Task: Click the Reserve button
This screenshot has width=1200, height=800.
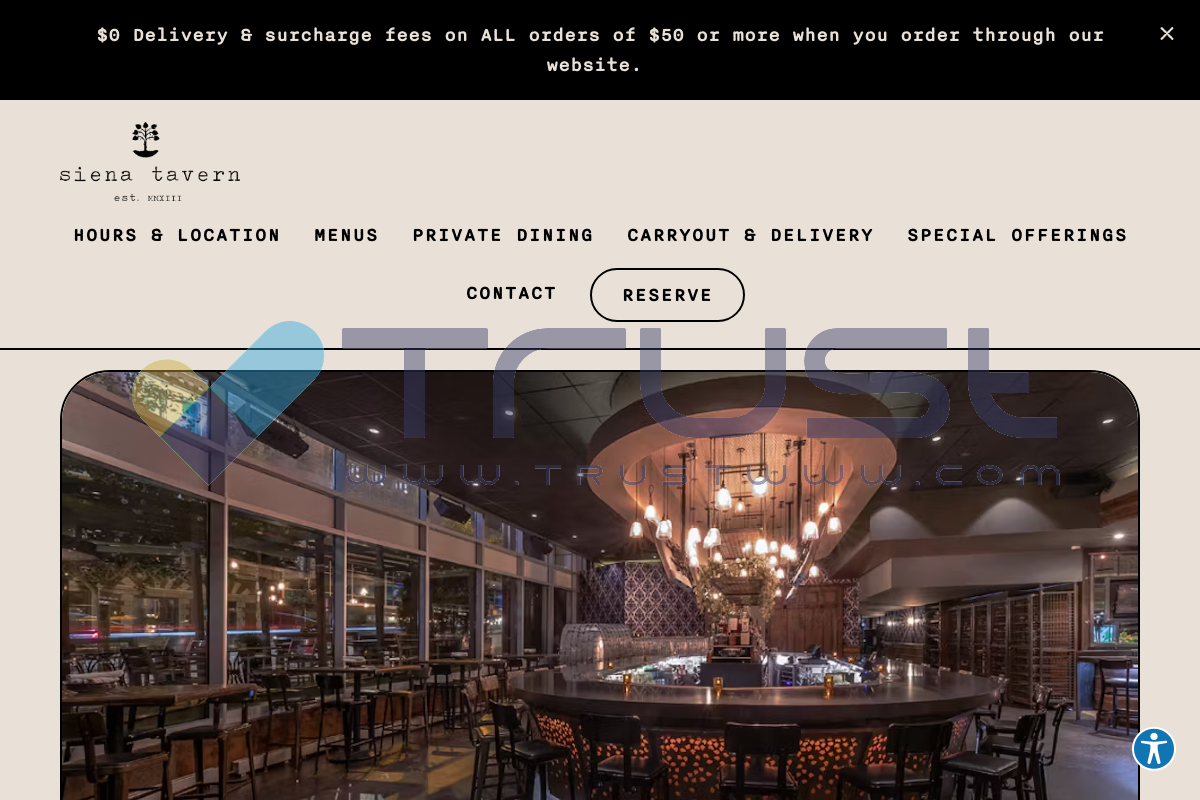Action: tap(667, 295)
